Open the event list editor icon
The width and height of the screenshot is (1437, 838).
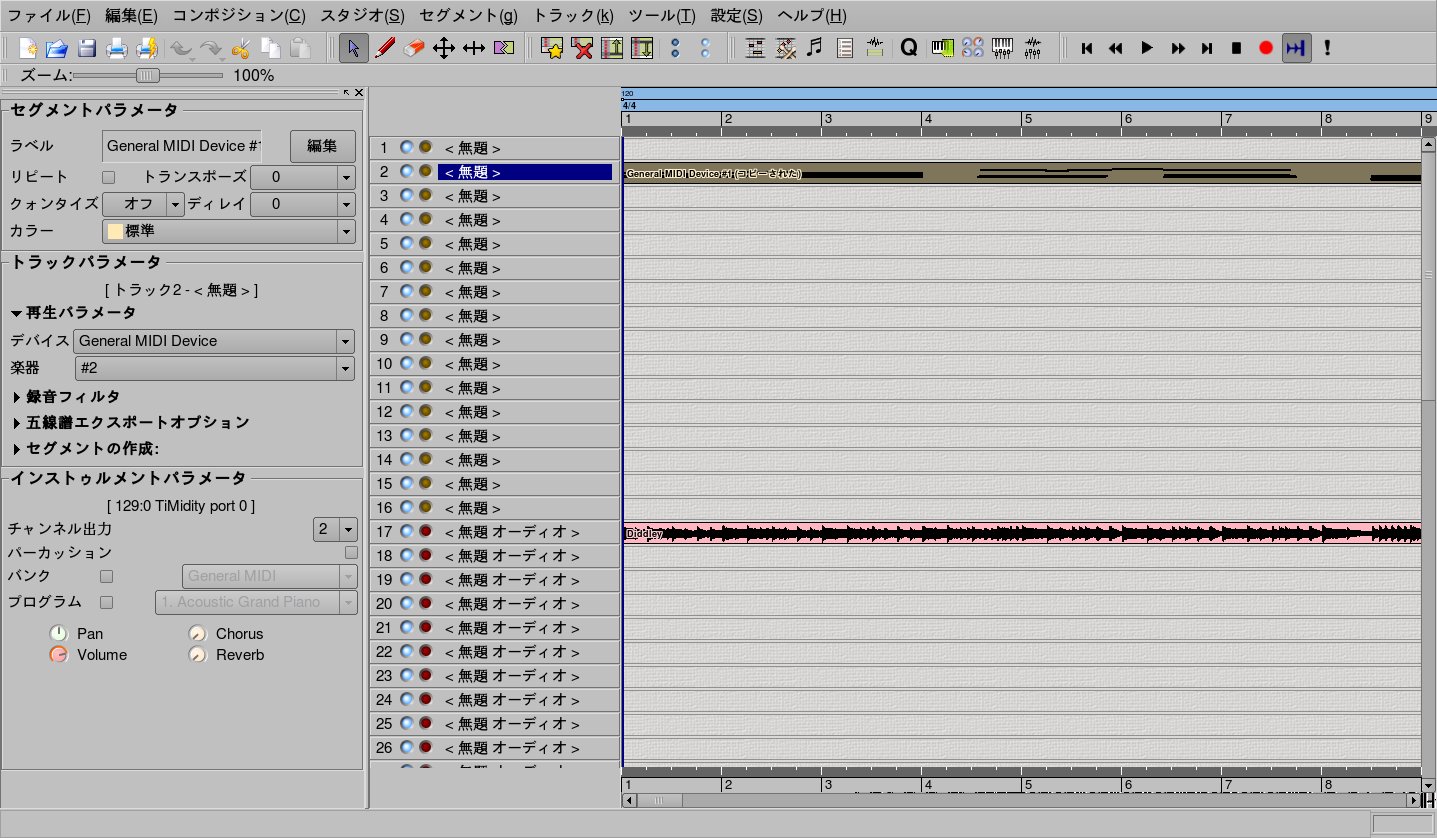845,47
